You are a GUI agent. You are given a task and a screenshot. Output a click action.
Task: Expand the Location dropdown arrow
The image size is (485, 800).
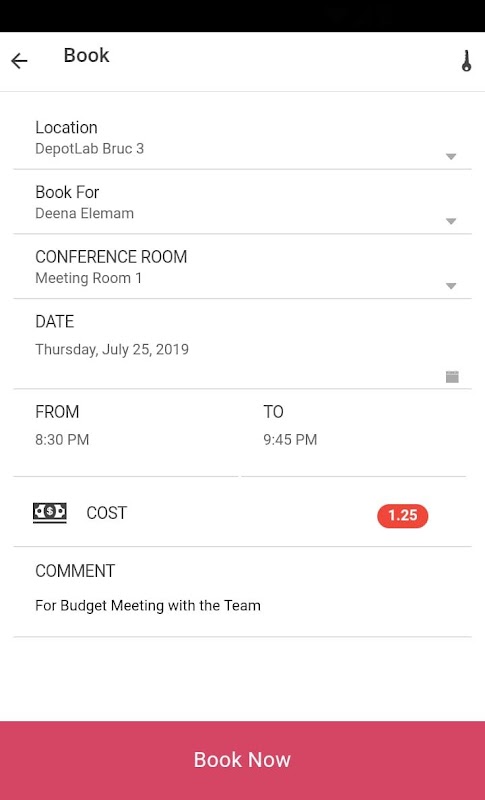pos(451,157)
